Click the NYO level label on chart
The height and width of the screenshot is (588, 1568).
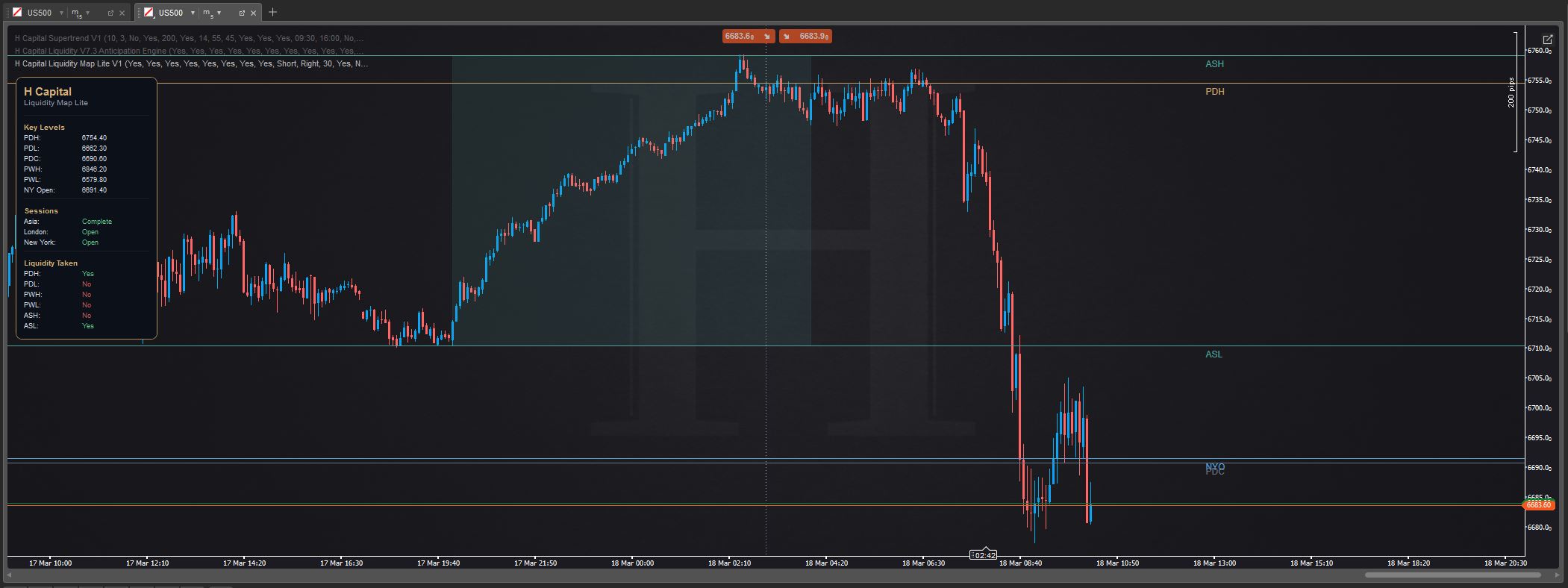1215,466
